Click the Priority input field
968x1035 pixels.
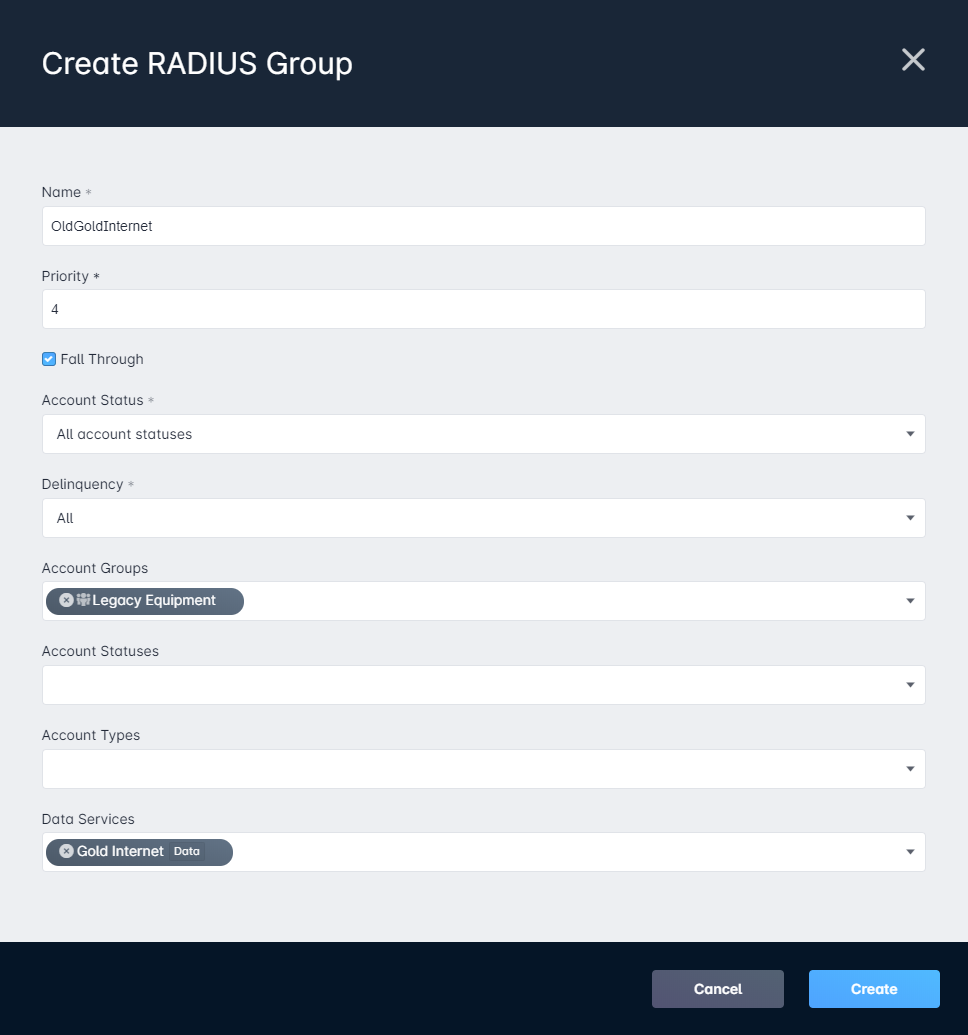pos(483,309)
